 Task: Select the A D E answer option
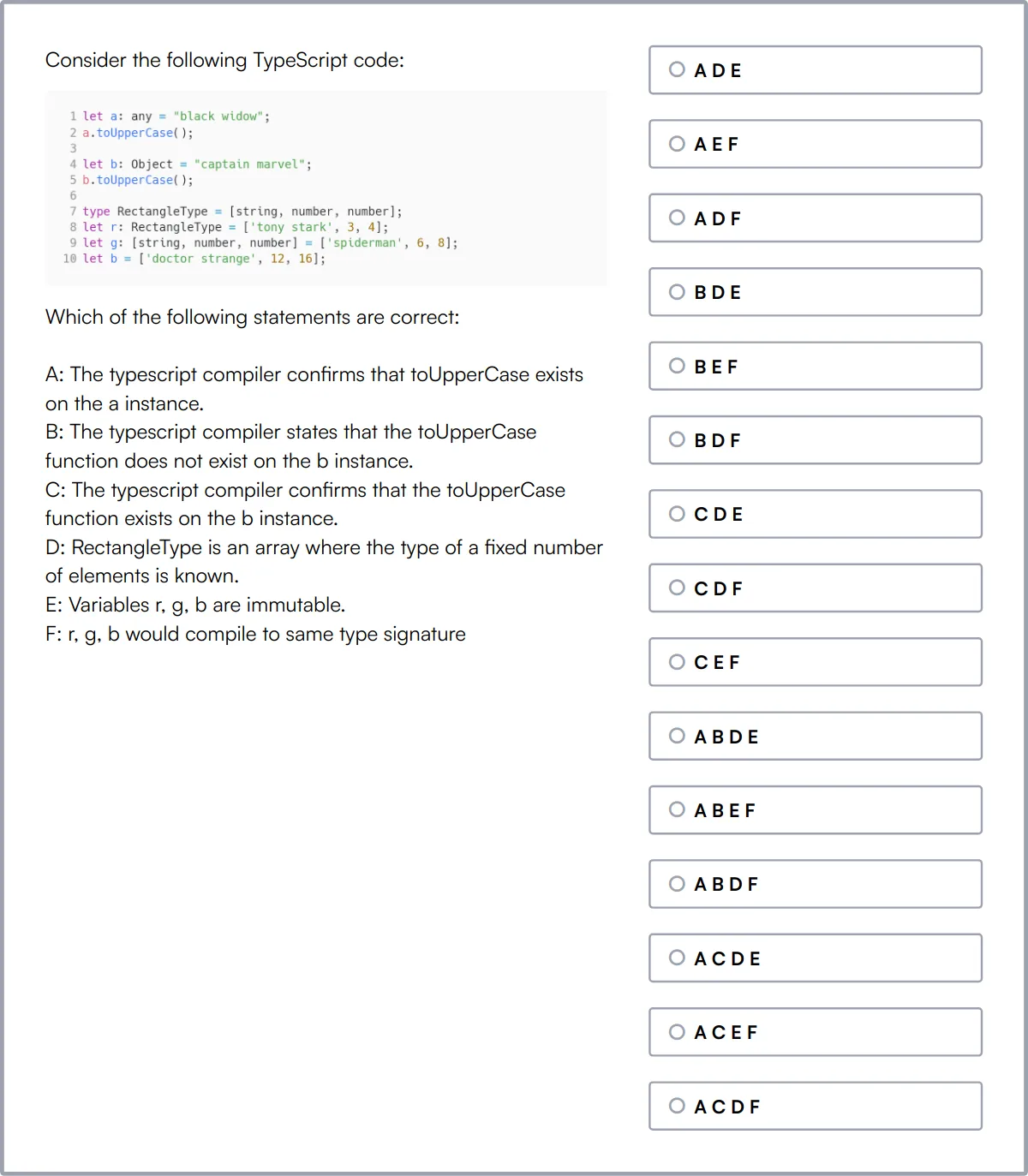pos(815,70)
